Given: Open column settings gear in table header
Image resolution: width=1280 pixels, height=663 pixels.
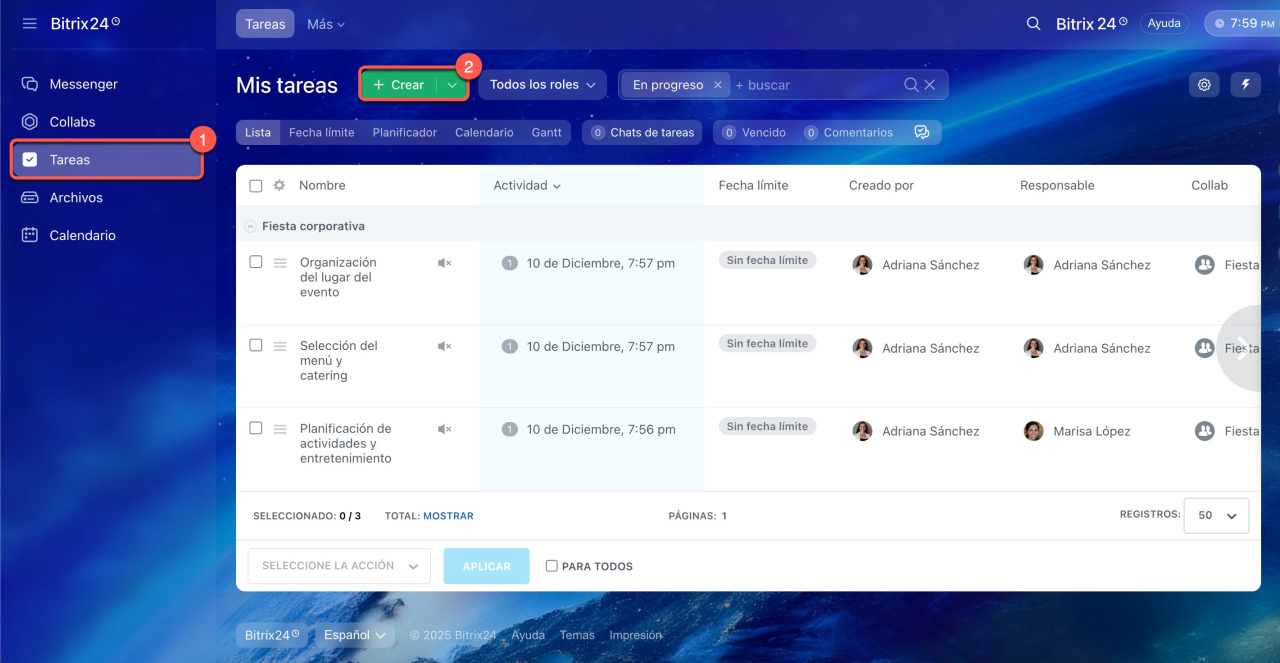Looking at the screenshot, I should coord(279,185).
